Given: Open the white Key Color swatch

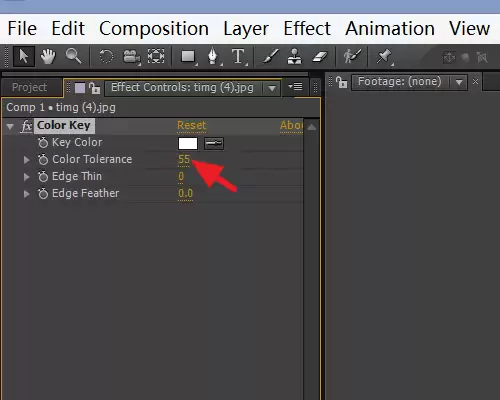Looking at the screenshot, I should pyautogui.click(x=188, y=144).
